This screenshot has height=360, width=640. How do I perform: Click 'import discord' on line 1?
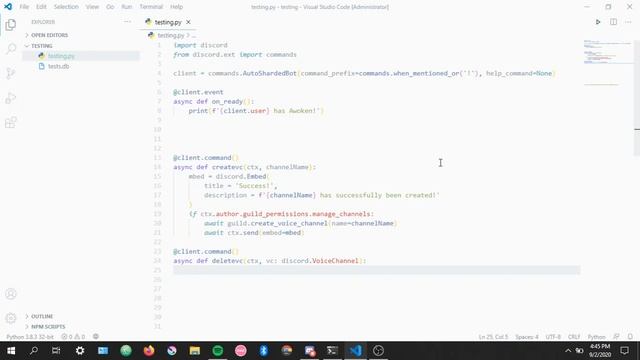200,45
